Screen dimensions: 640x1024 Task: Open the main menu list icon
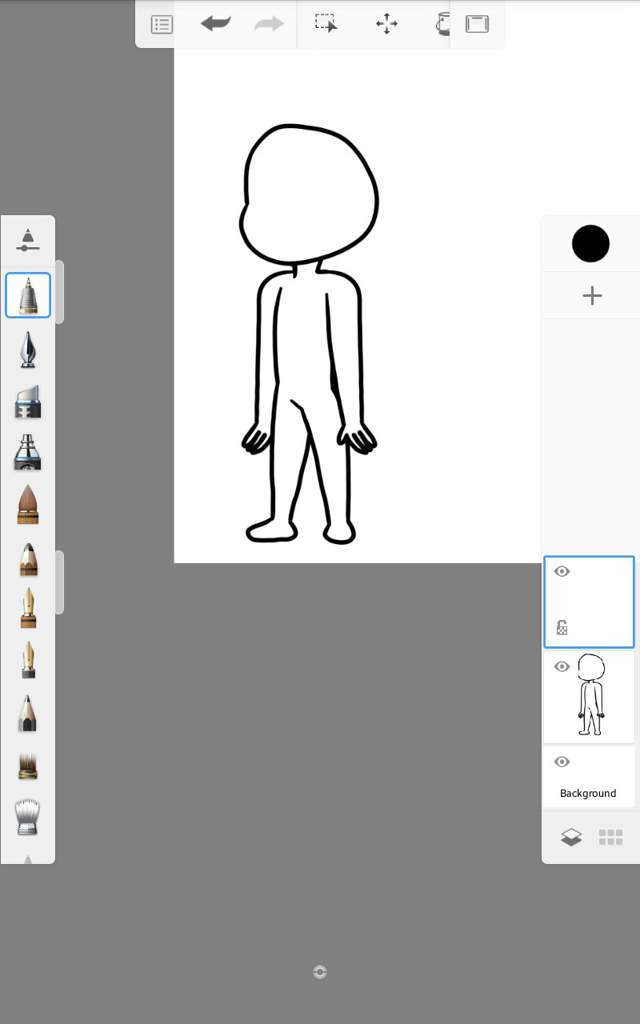161,25
